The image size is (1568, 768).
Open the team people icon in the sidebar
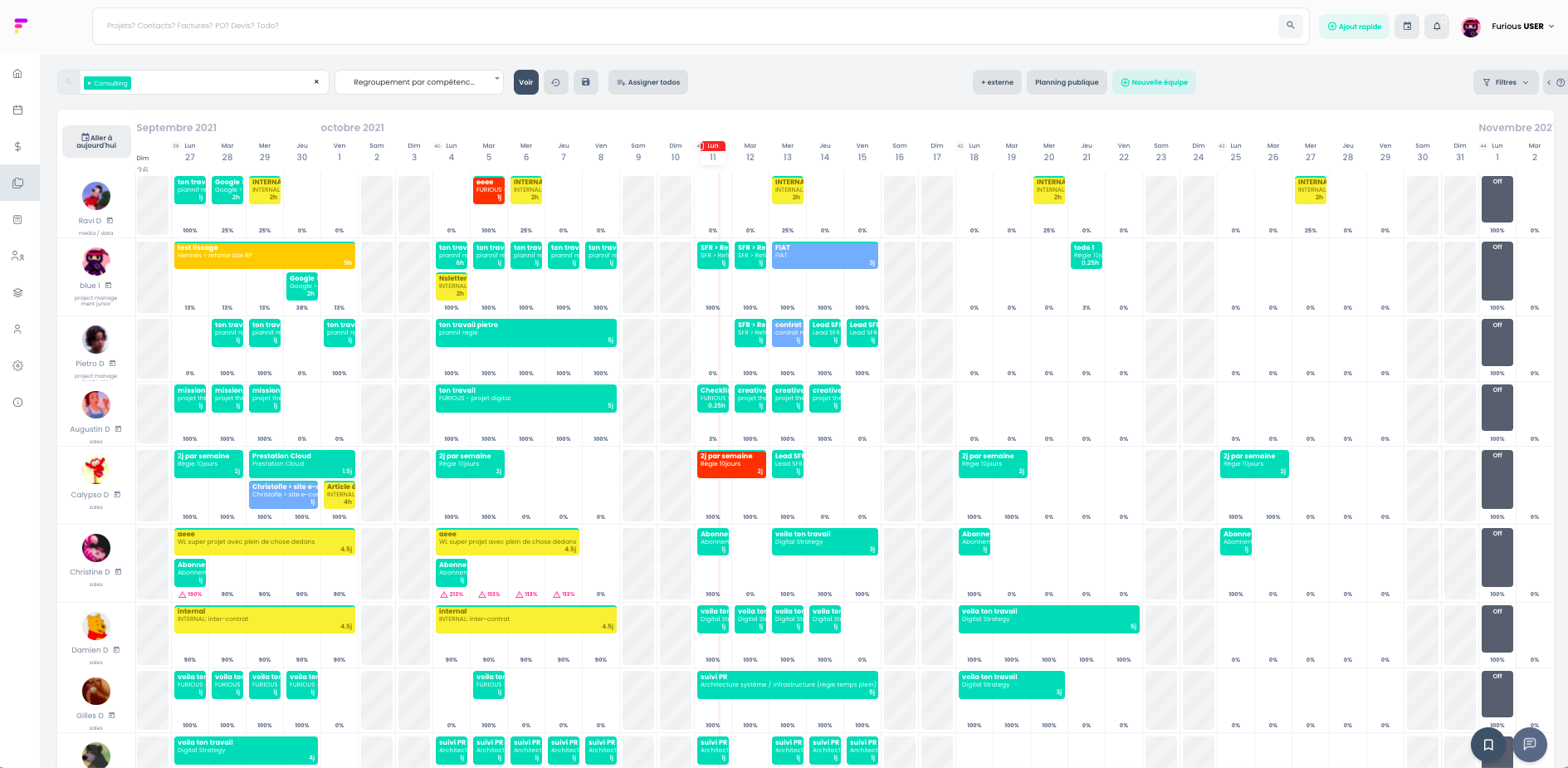(17, 256)
